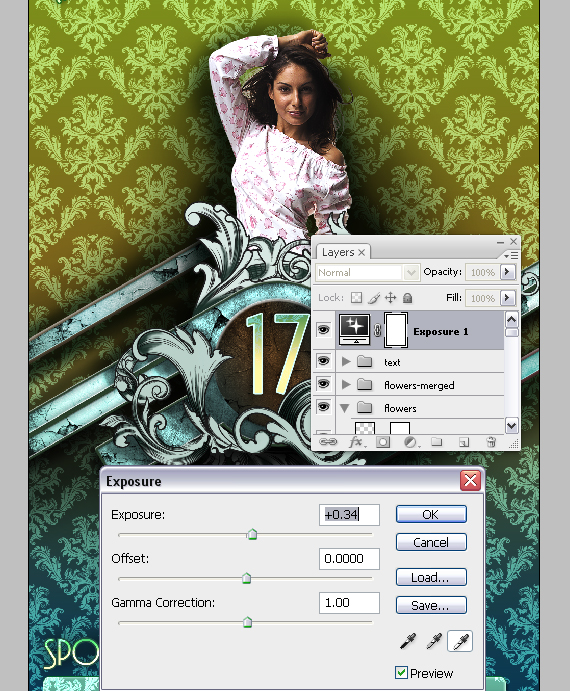Click layers scrollbar down arrow
The height and width of the screenshot is (691, 570).
(511, 426)
